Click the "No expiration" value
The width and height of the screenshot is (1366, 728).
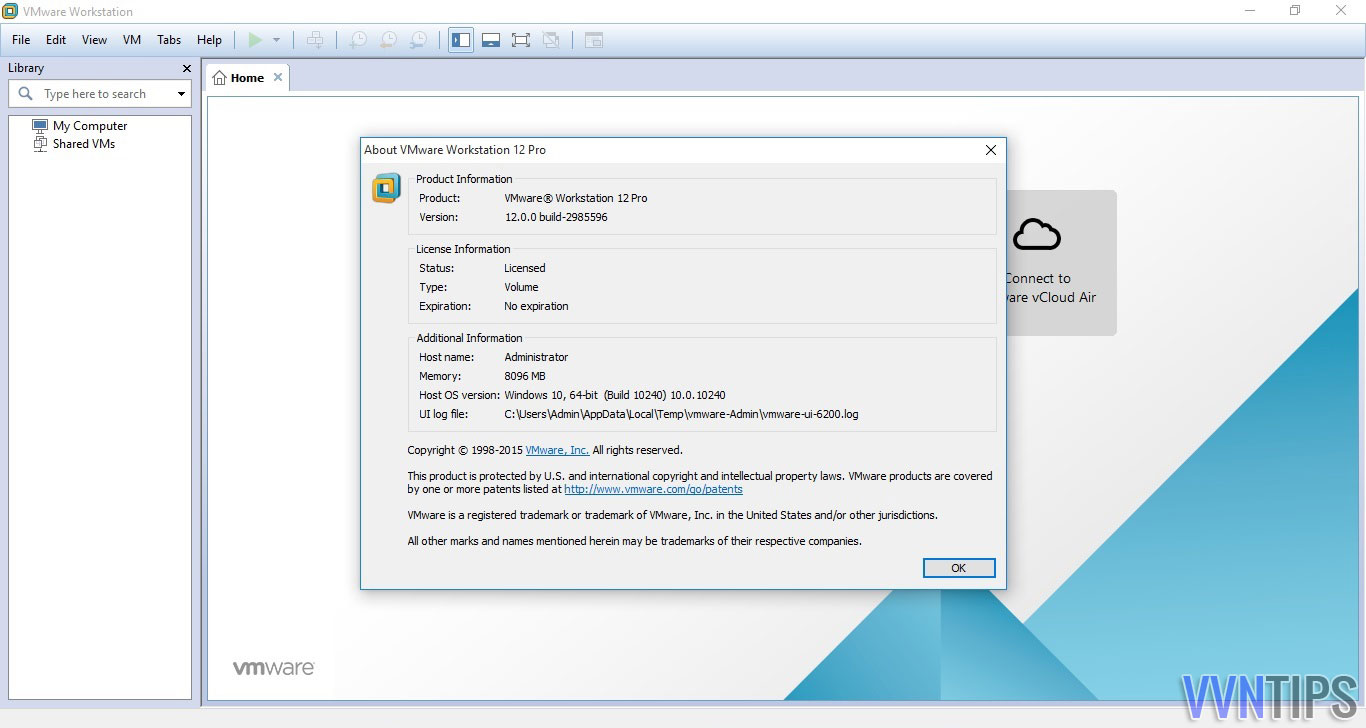536,306
